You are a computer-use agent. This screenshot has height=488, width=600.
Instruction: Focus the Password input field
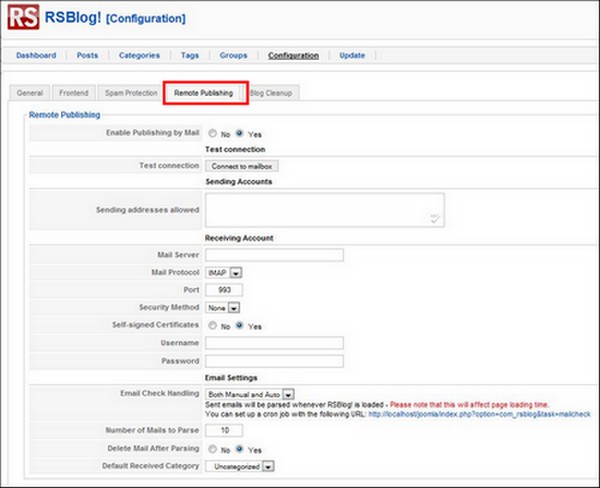click(x=274, y=361)
